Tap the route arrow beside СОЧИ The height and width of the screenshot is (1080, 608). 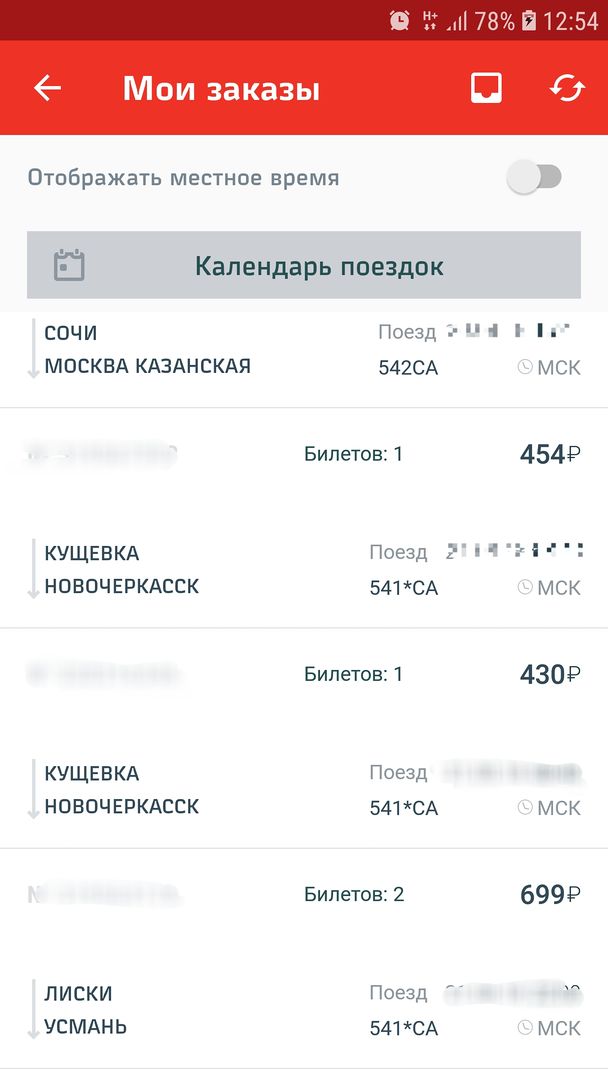(x=33, y=349)
